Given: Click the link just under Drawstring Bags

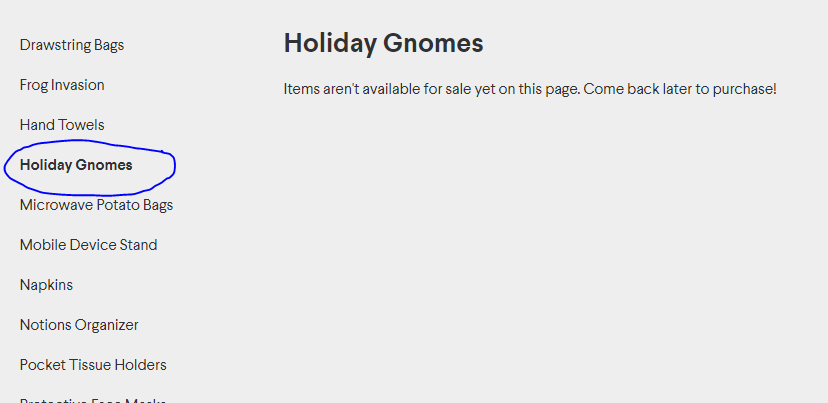Looking at the screenshot, I should pos(62,85).
